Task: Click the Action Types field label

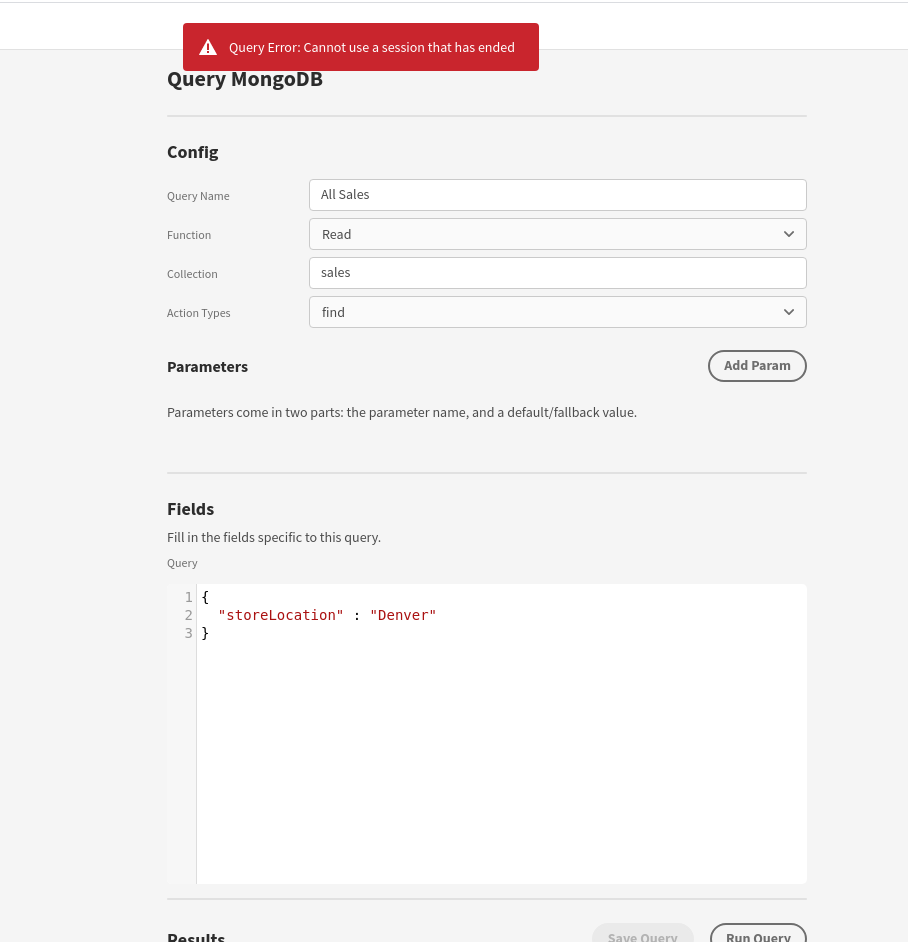Action: (198, 313)
